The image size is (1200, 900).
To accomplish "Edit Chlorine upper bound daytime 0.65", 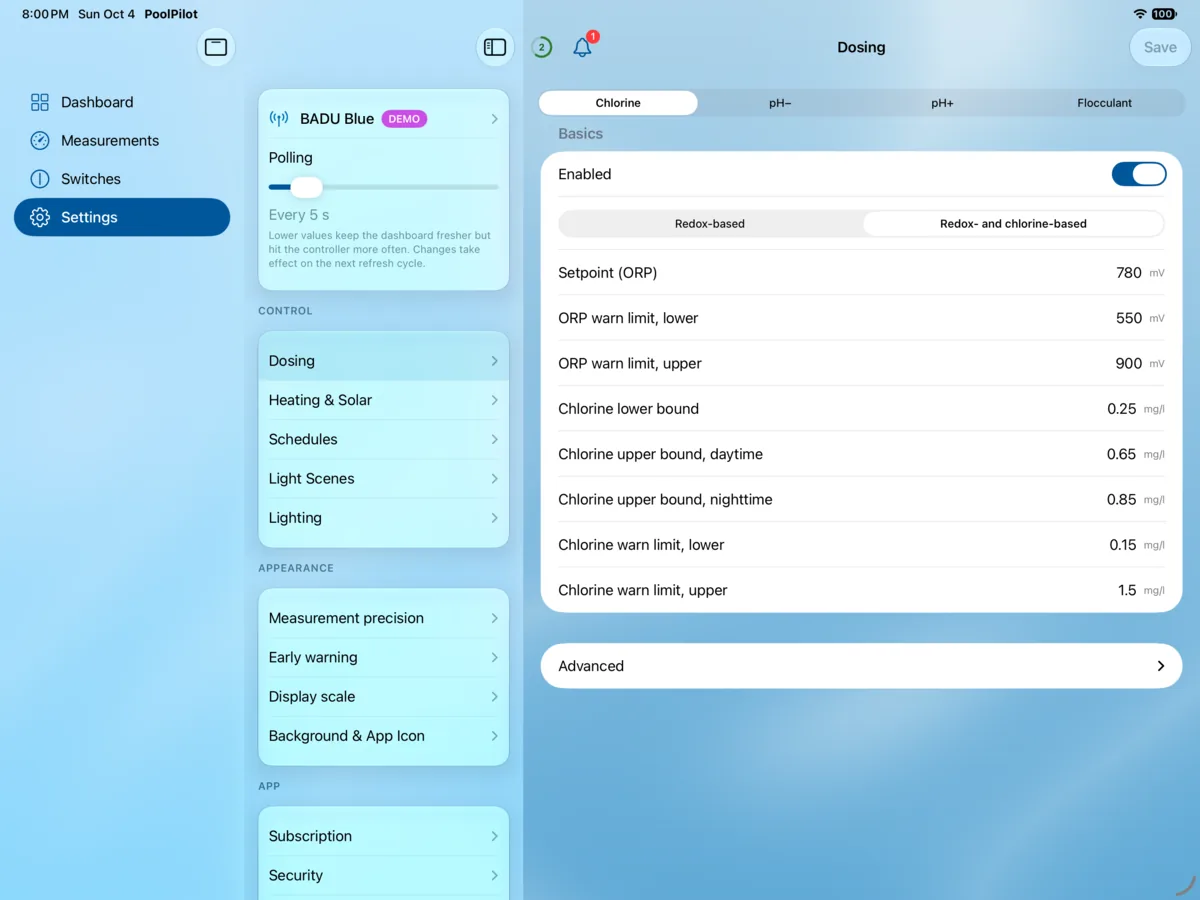I will pos(1121,454).
